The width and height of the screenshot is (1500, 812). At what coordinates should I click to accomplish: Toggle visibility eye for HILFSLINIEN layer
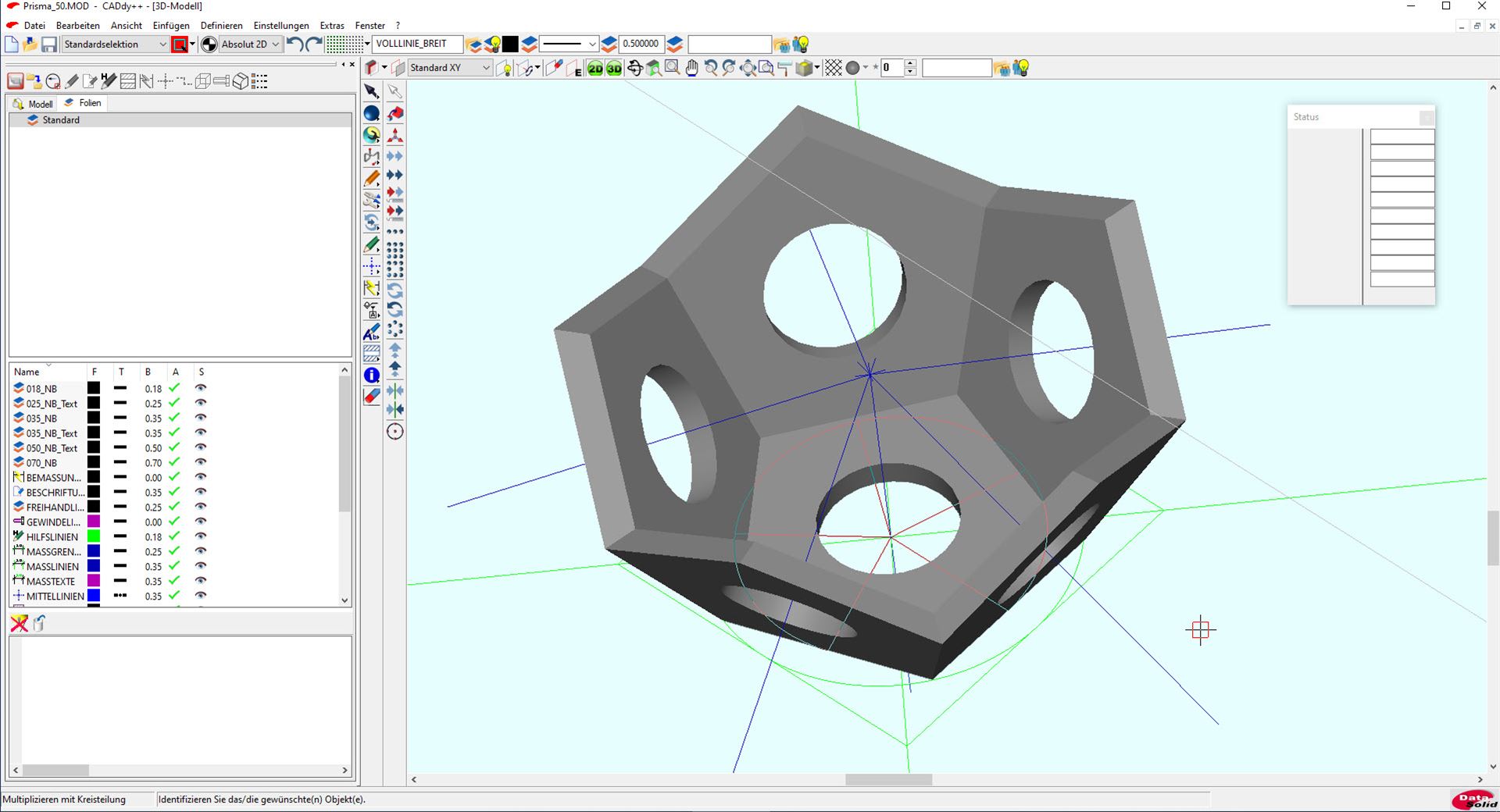[x=201, y=536]
